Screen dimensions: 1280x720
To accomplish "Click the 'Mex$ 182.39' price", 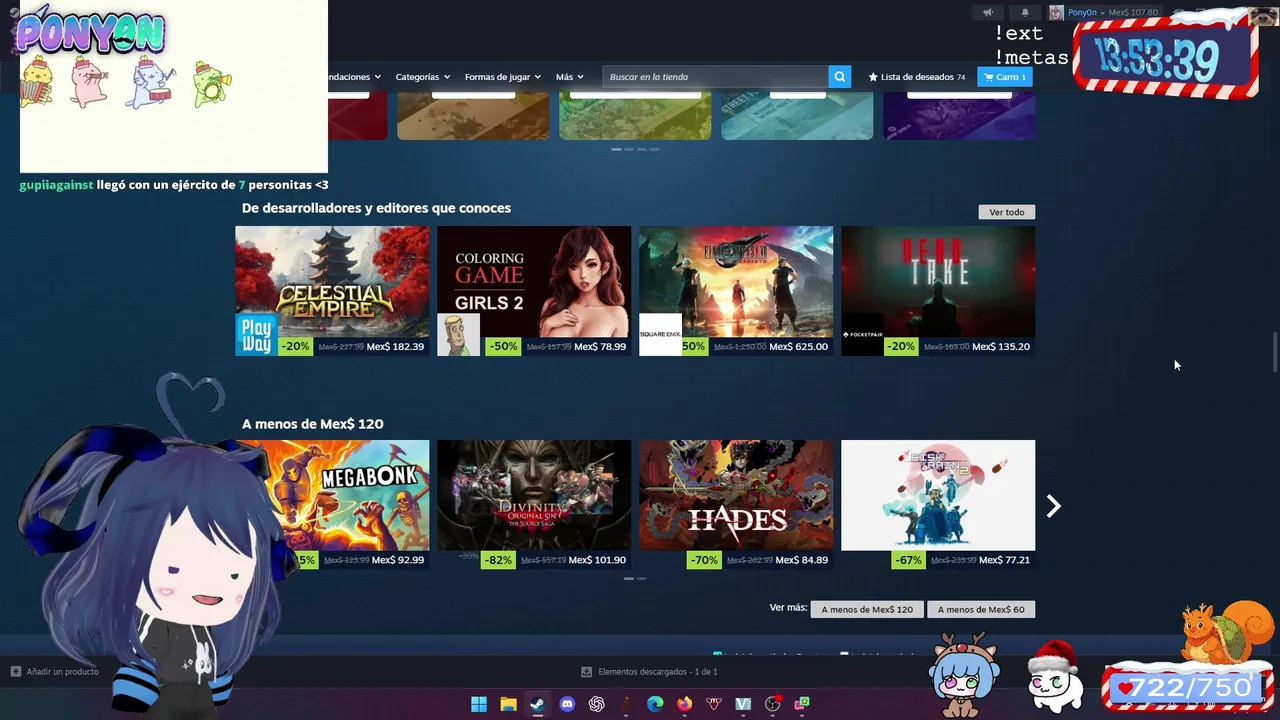I will (x=395, y=347).
